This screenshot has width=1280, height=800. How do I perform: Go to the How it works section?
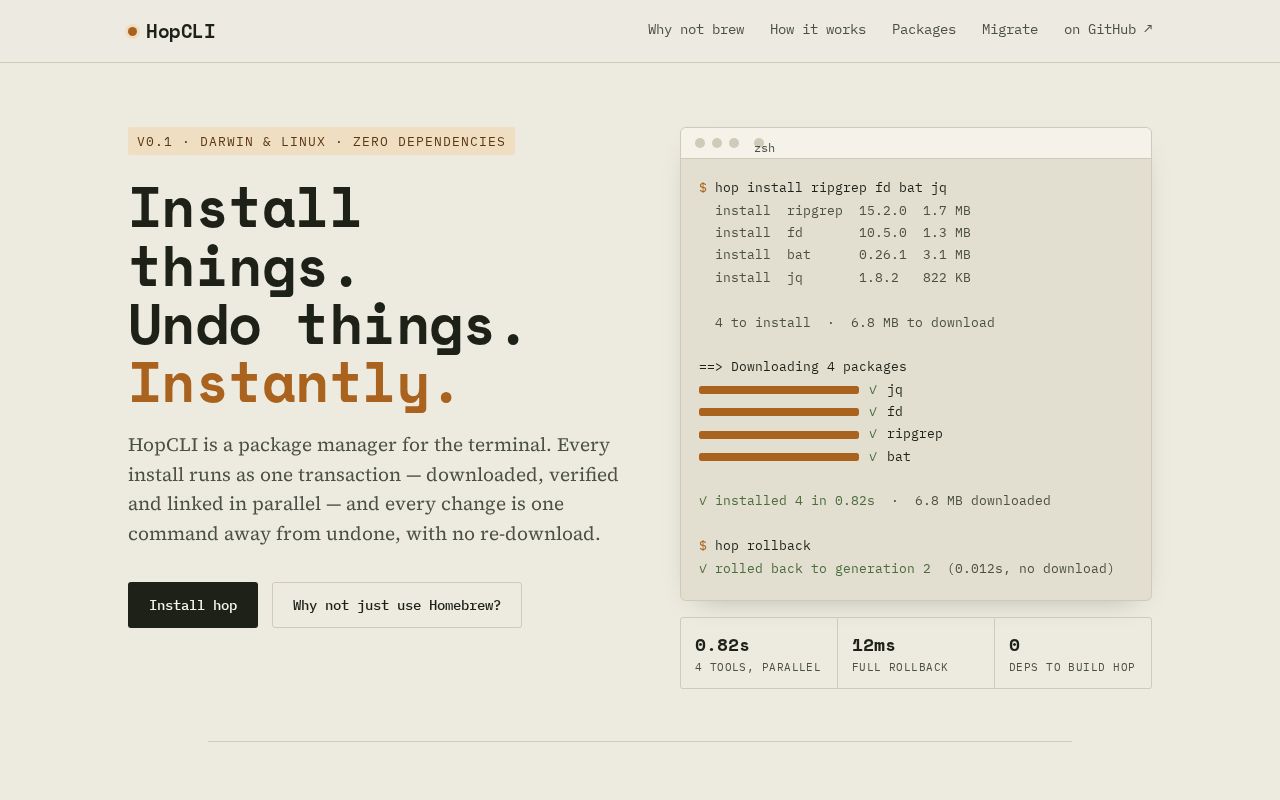(x=818, y=30)
